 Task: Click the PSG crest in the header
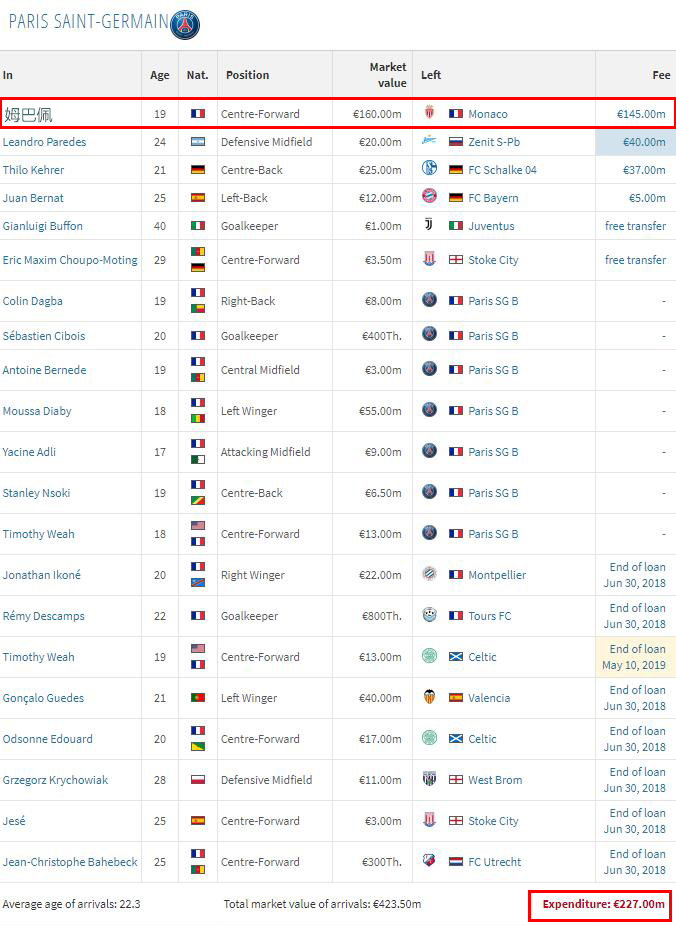coord(185,24)
